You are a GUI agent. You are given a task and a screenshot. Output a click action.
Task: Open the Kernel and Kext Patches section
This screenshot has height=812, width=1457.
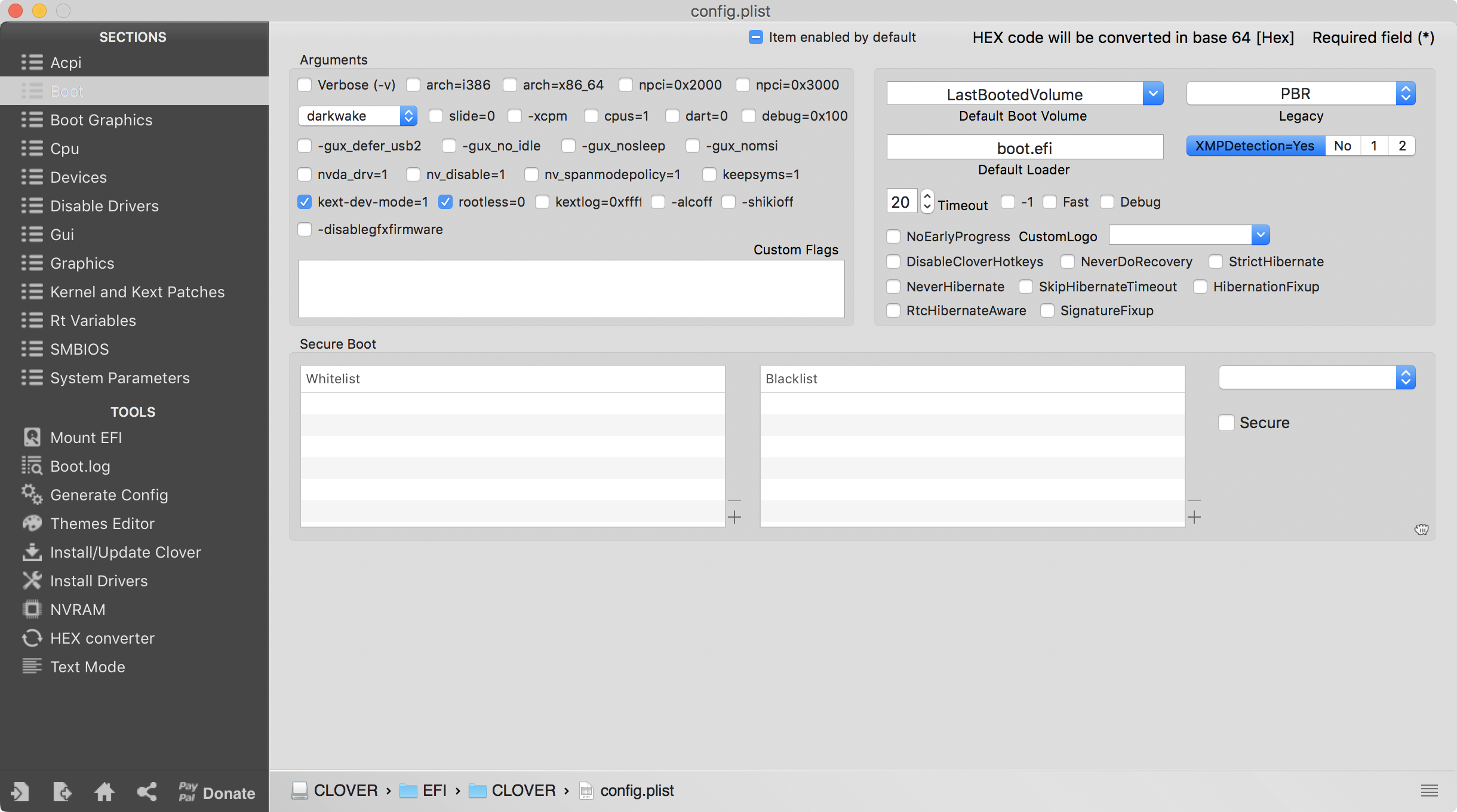pyautogui.click(x=137, y=292)
